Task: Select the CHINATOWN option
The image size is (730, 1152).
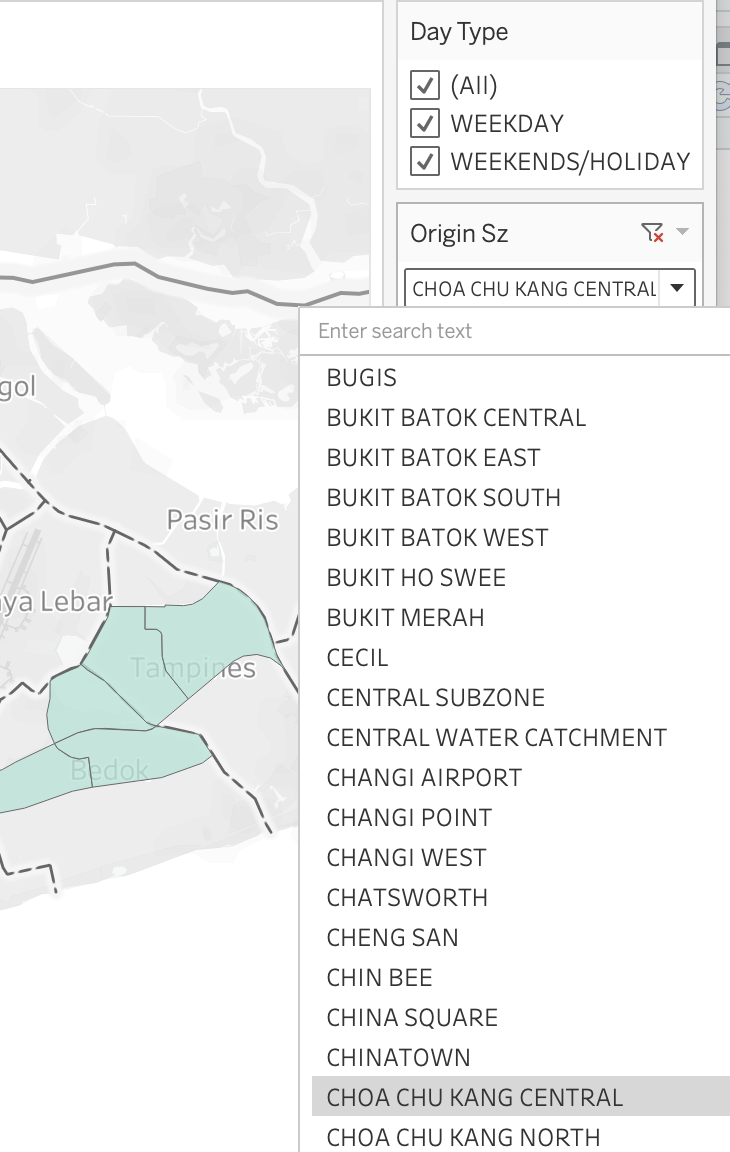Action: click(x=398, y=1058)
